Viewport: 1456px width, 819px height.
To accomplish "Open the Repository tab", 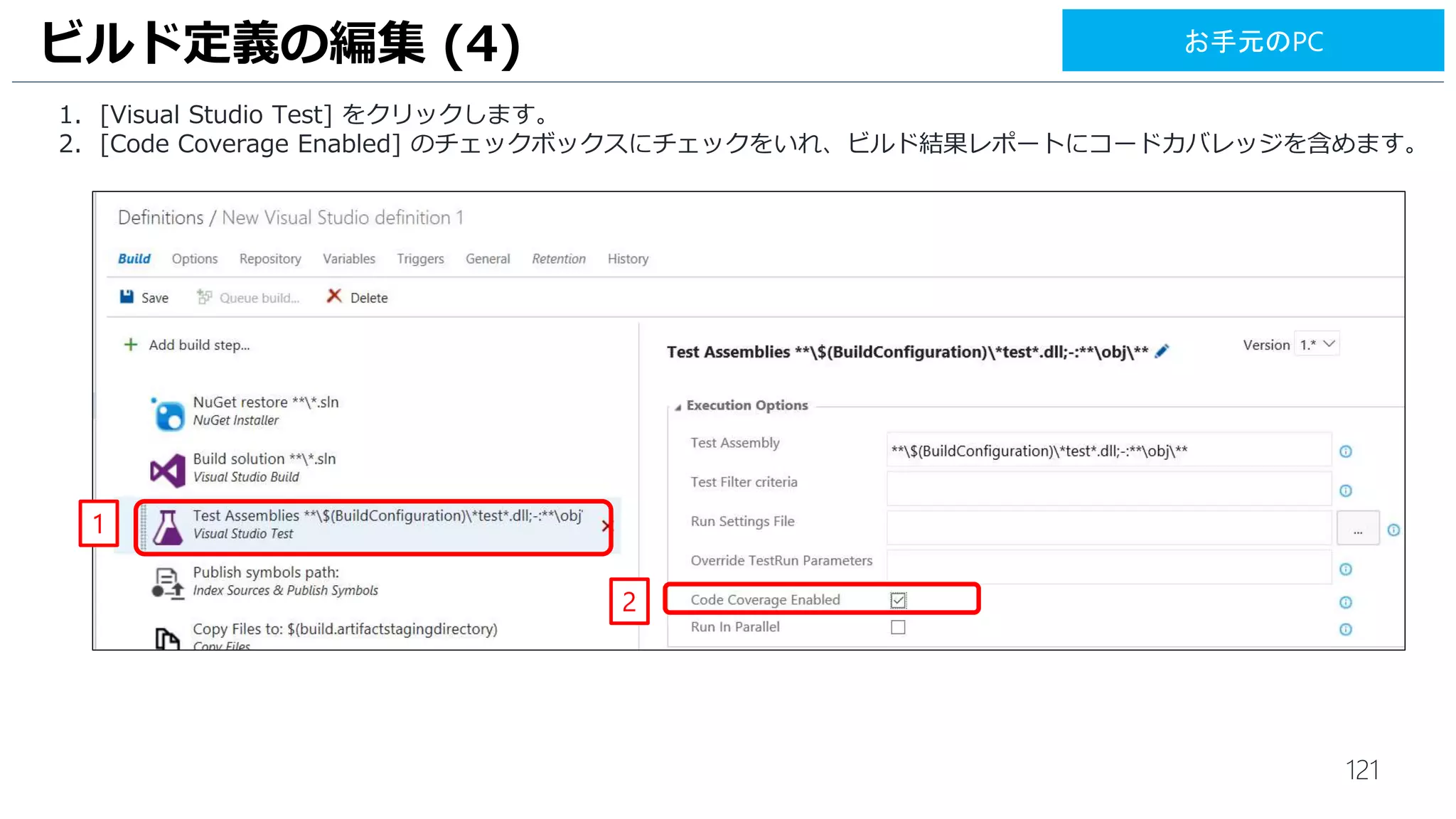I will point(270,259).
